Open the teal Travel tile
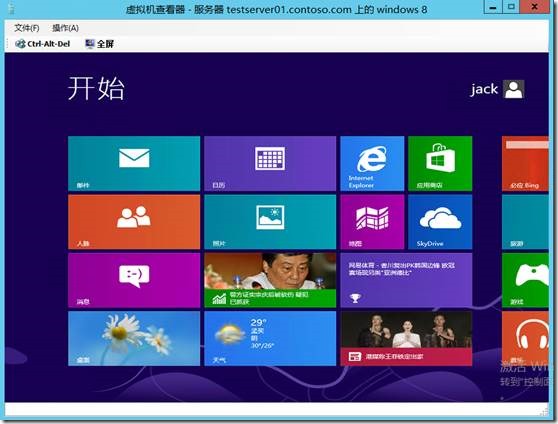The height and width of the screenshot is (424, 558). (525, 222)
